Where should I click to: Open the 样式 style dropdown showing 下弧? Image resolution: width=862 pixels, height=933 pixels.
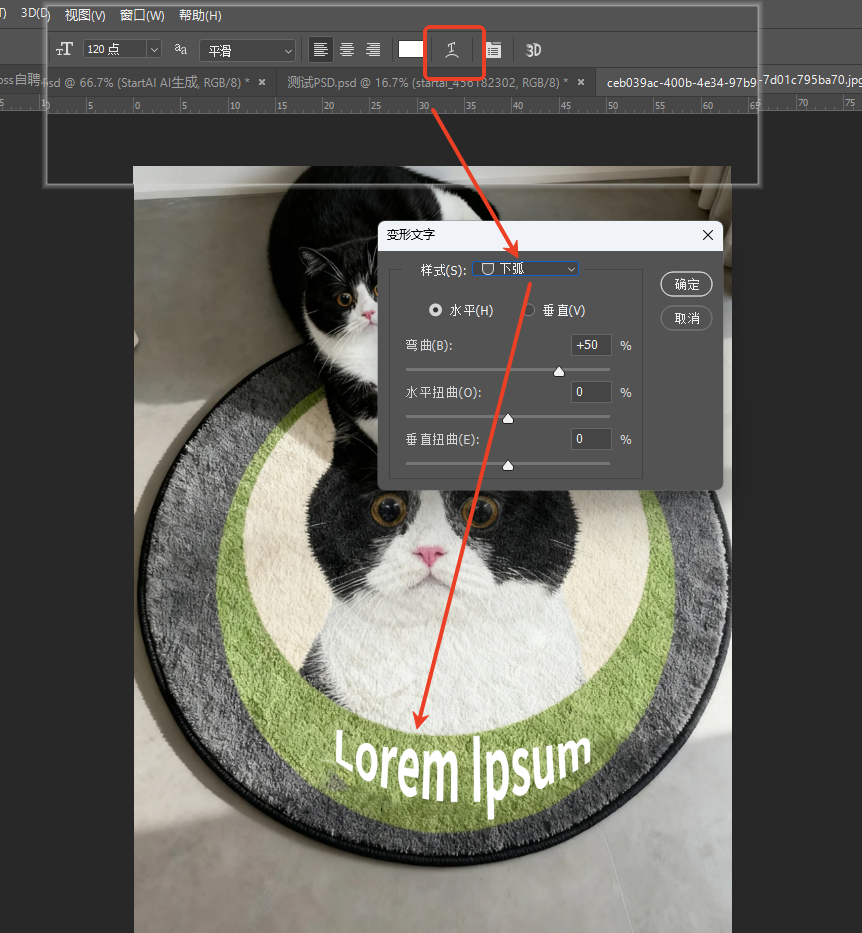pos(528,269)
